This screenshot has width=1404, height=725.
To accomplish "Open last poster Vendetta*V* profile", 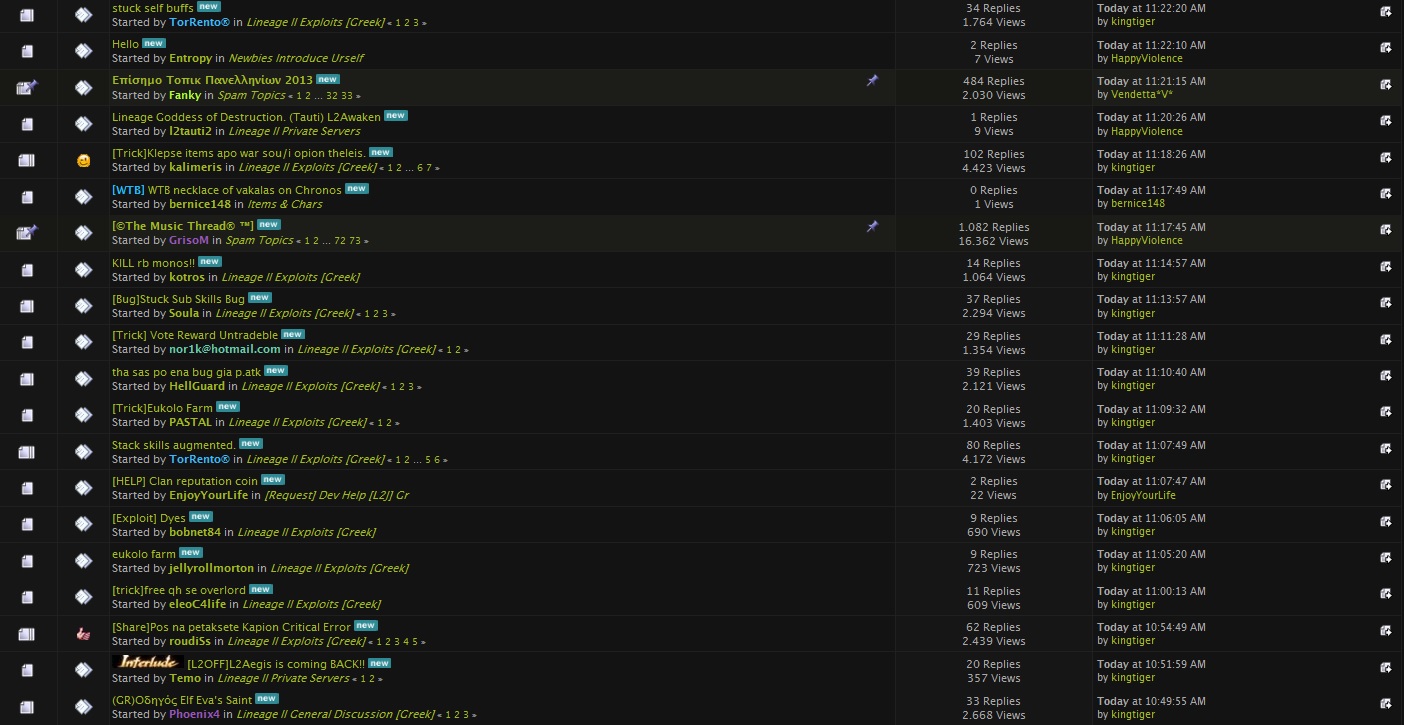I will (1141, 95).
